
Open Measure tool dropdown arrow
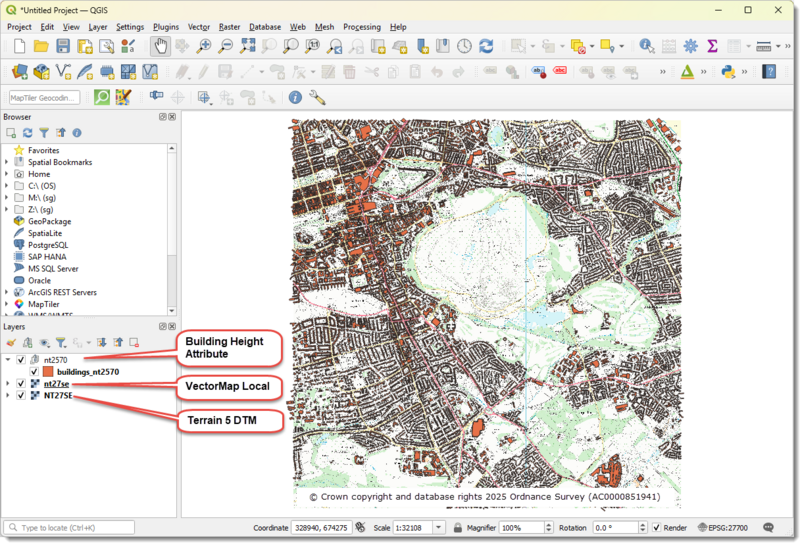779,46
